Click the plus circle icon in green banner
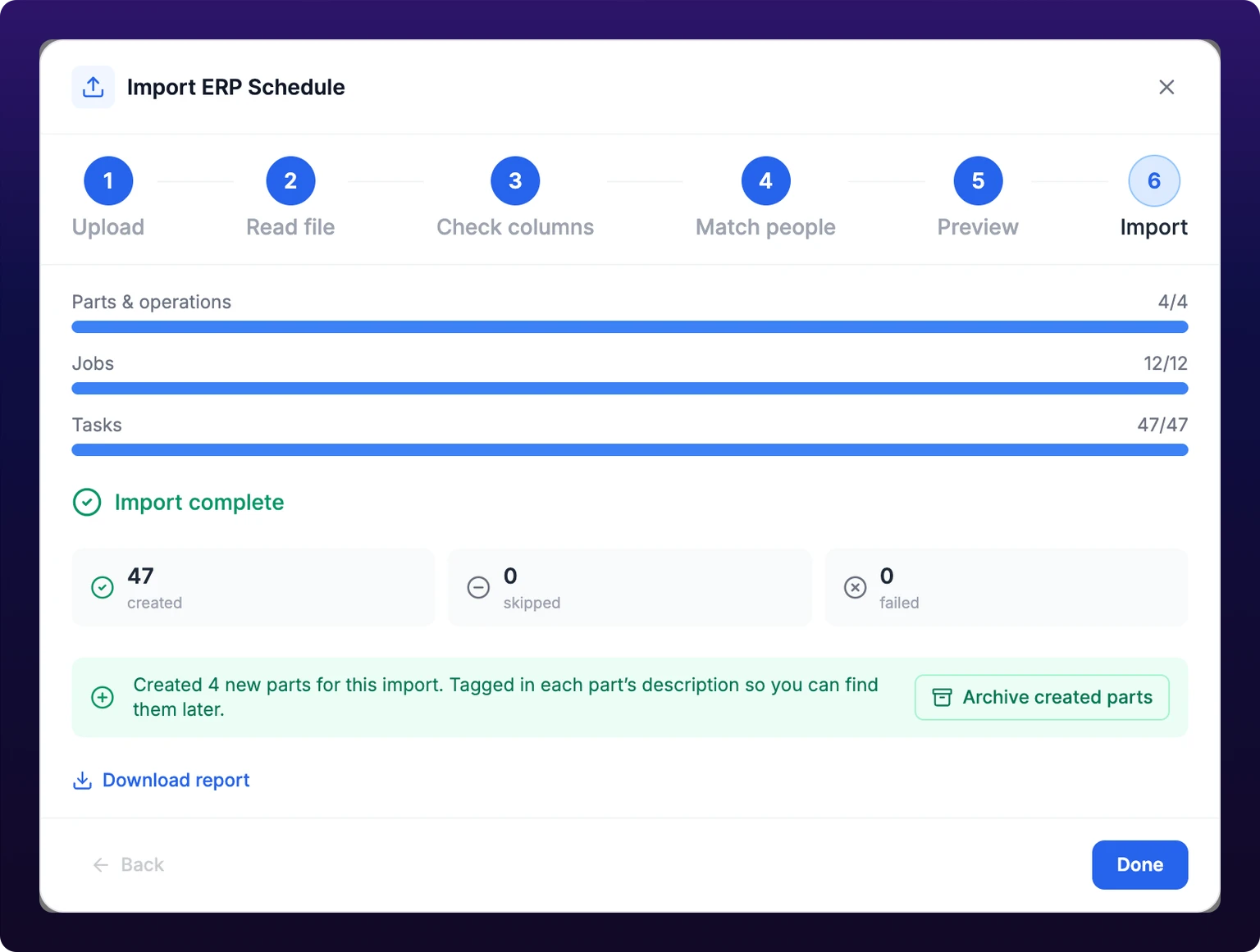This screenshot has width=1260, height=952. coord(103,697)
